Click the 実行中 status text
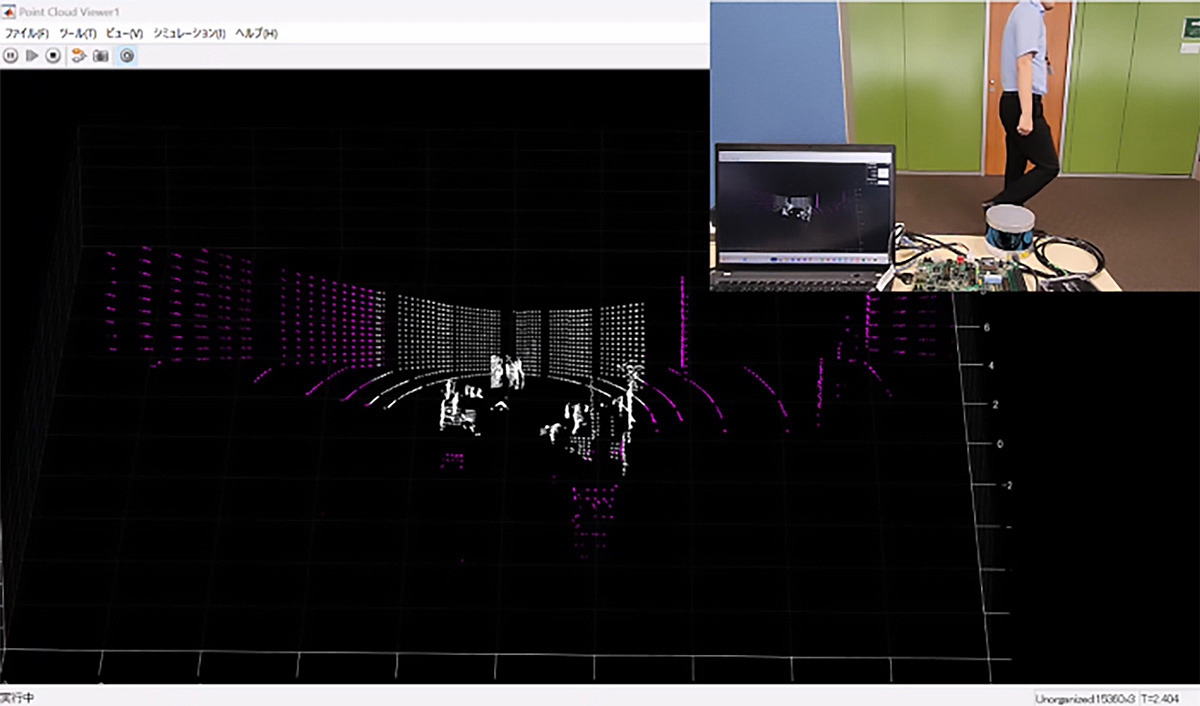 click(x=17, y=697)
